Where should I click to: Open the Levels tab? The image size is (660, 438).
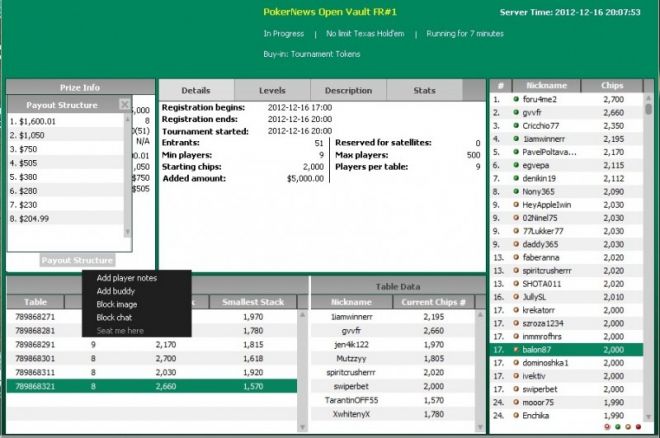tap(272, 90)
